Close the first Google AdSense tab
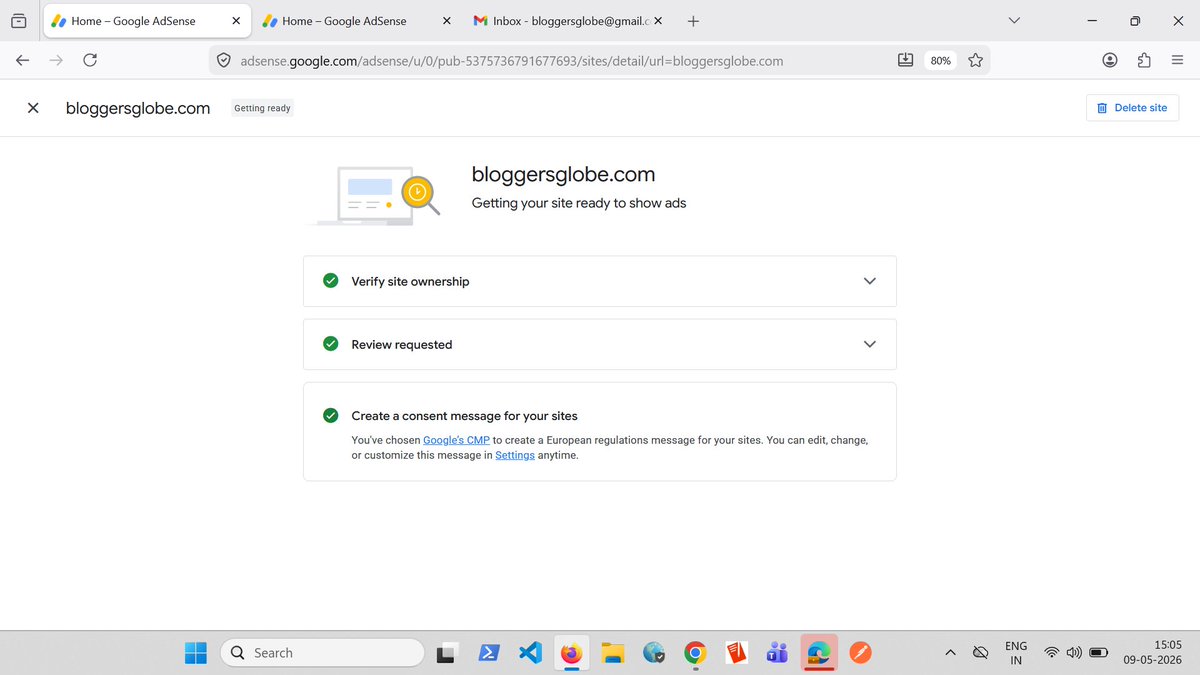Image resolution: width=1200 pixels, height=675 pixels. pyautogui.click(x=235, y=20)
